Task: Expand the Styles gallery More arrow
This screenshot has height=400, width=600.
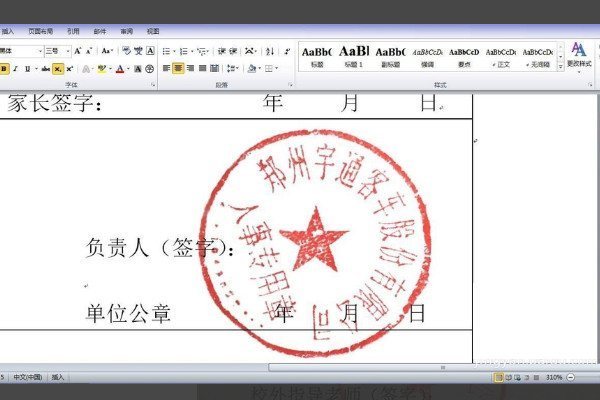Action: [x=561, y=67]
